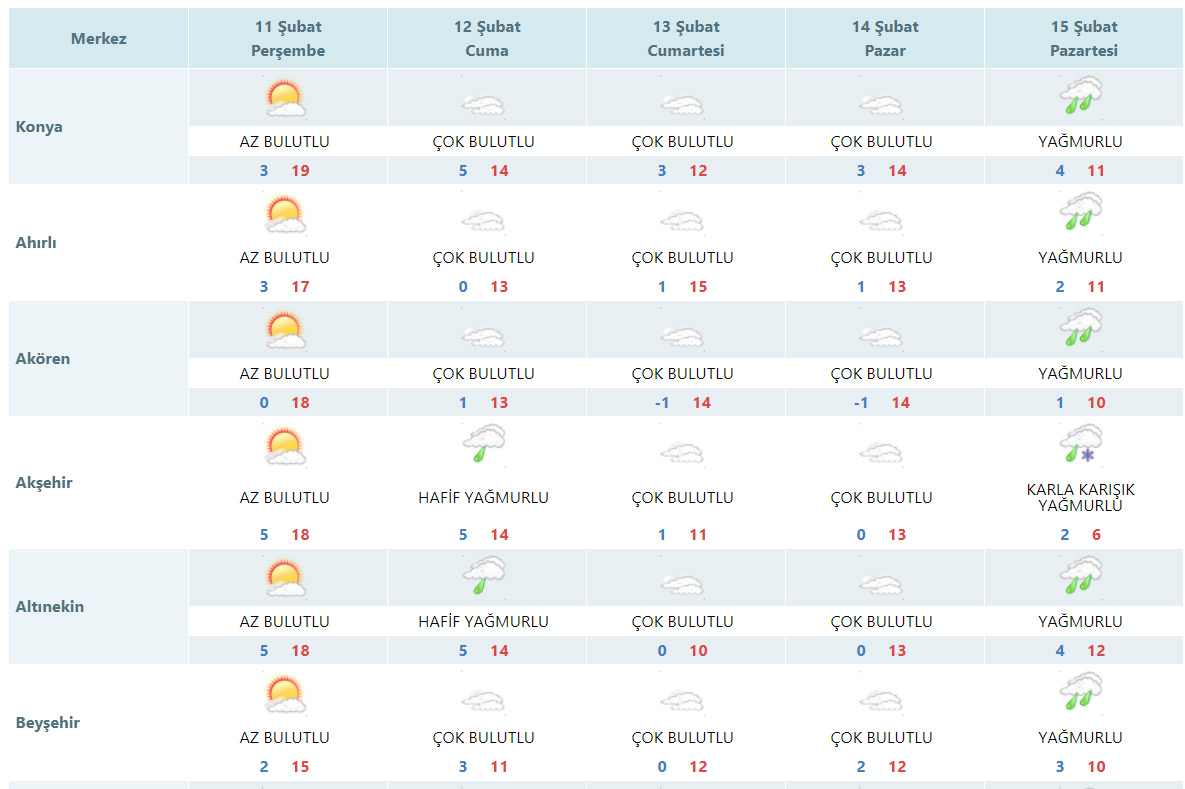Click Beyşehir's sunny cloud icon for 11 Şubat

coord(285,694)
